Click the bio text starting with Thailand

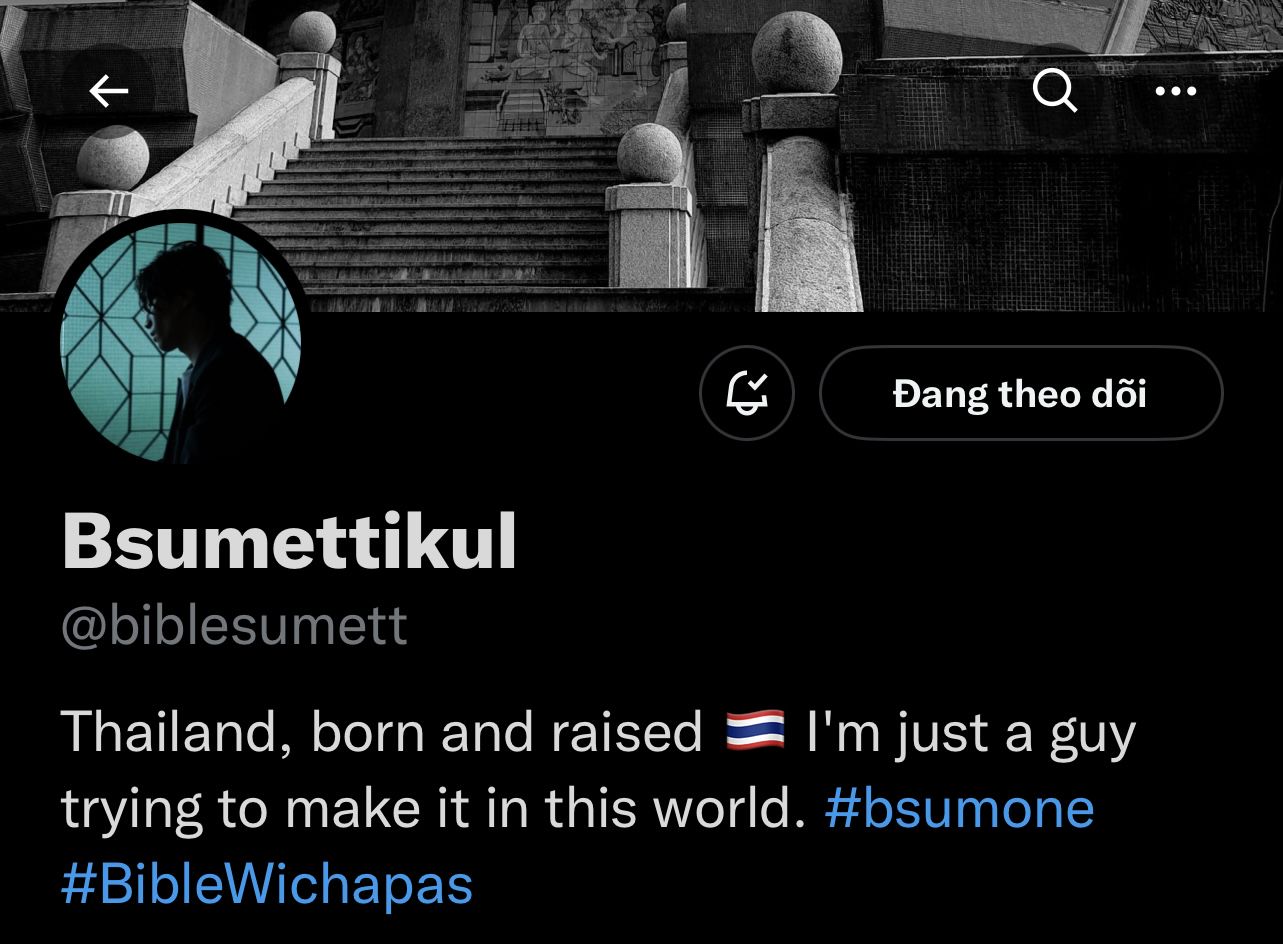598,808
